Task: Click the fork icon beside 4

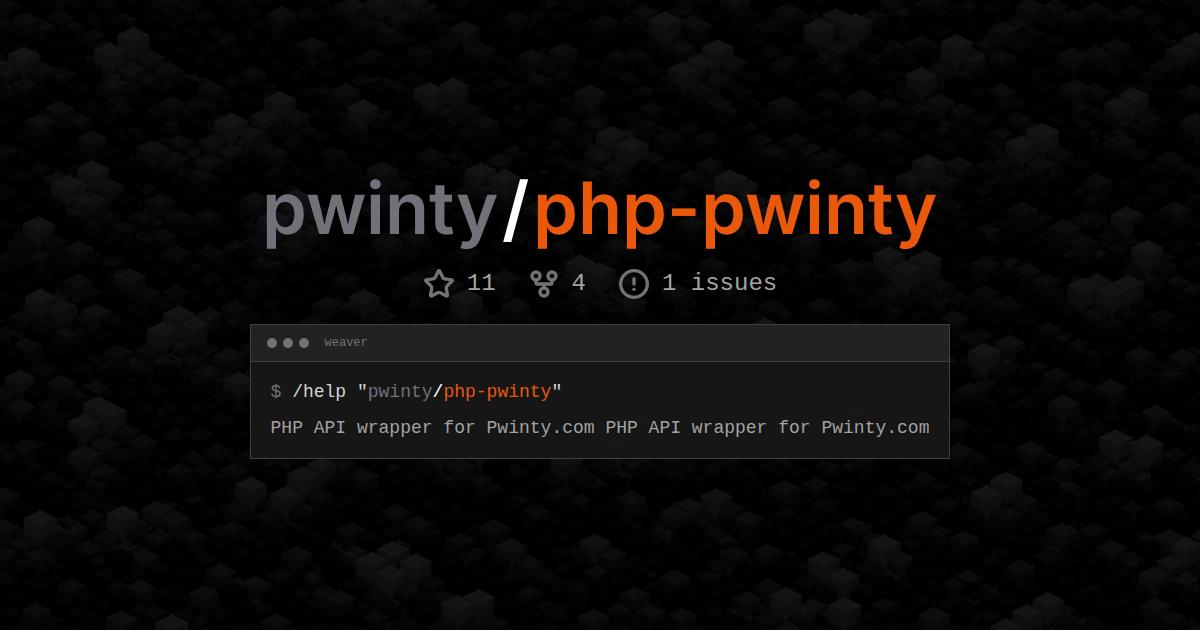Action: point(543,283)
